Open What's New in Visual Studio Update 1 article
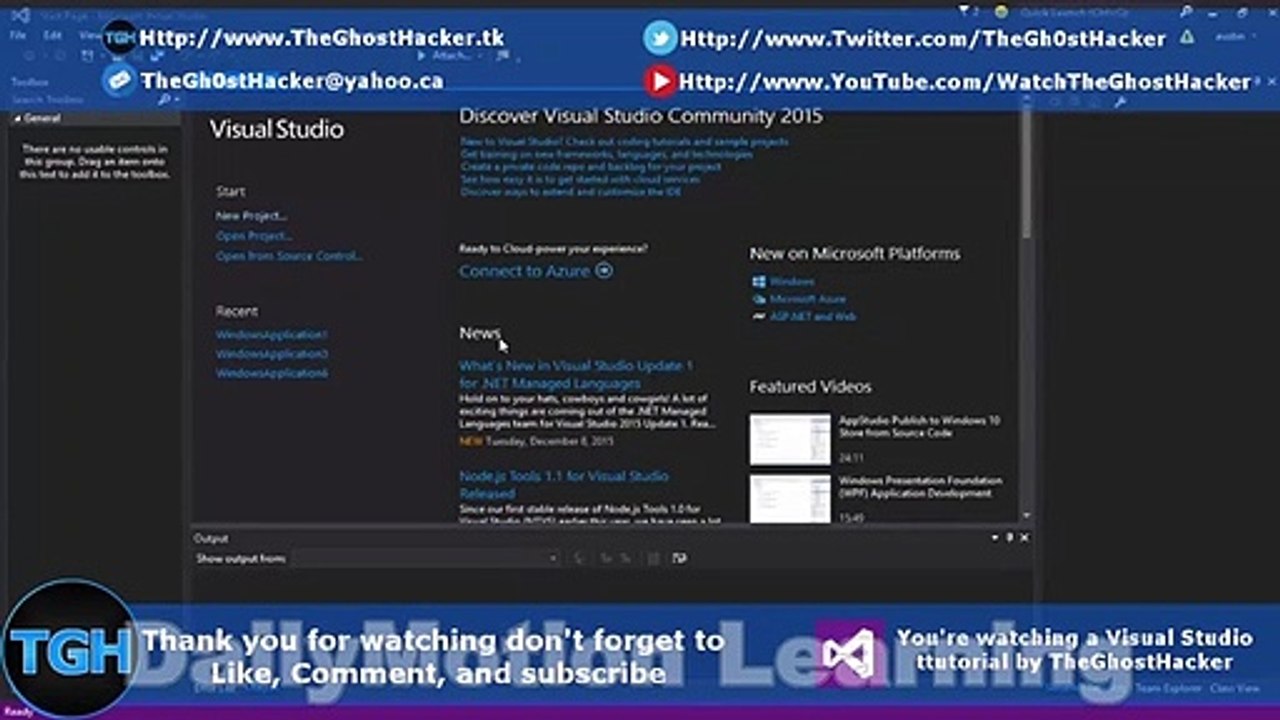 point(576,374)
